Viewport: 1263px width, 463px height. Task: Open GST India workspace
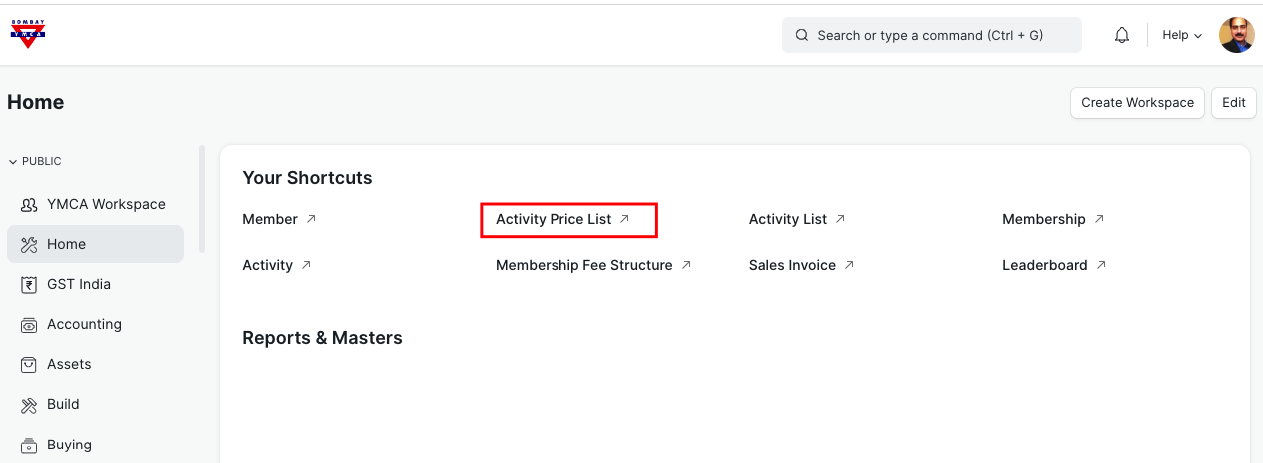coord(79,284)
